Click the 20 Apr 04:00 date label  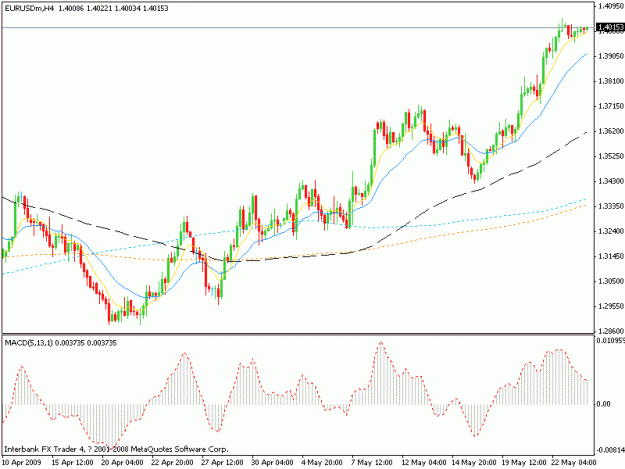[122, 463]
